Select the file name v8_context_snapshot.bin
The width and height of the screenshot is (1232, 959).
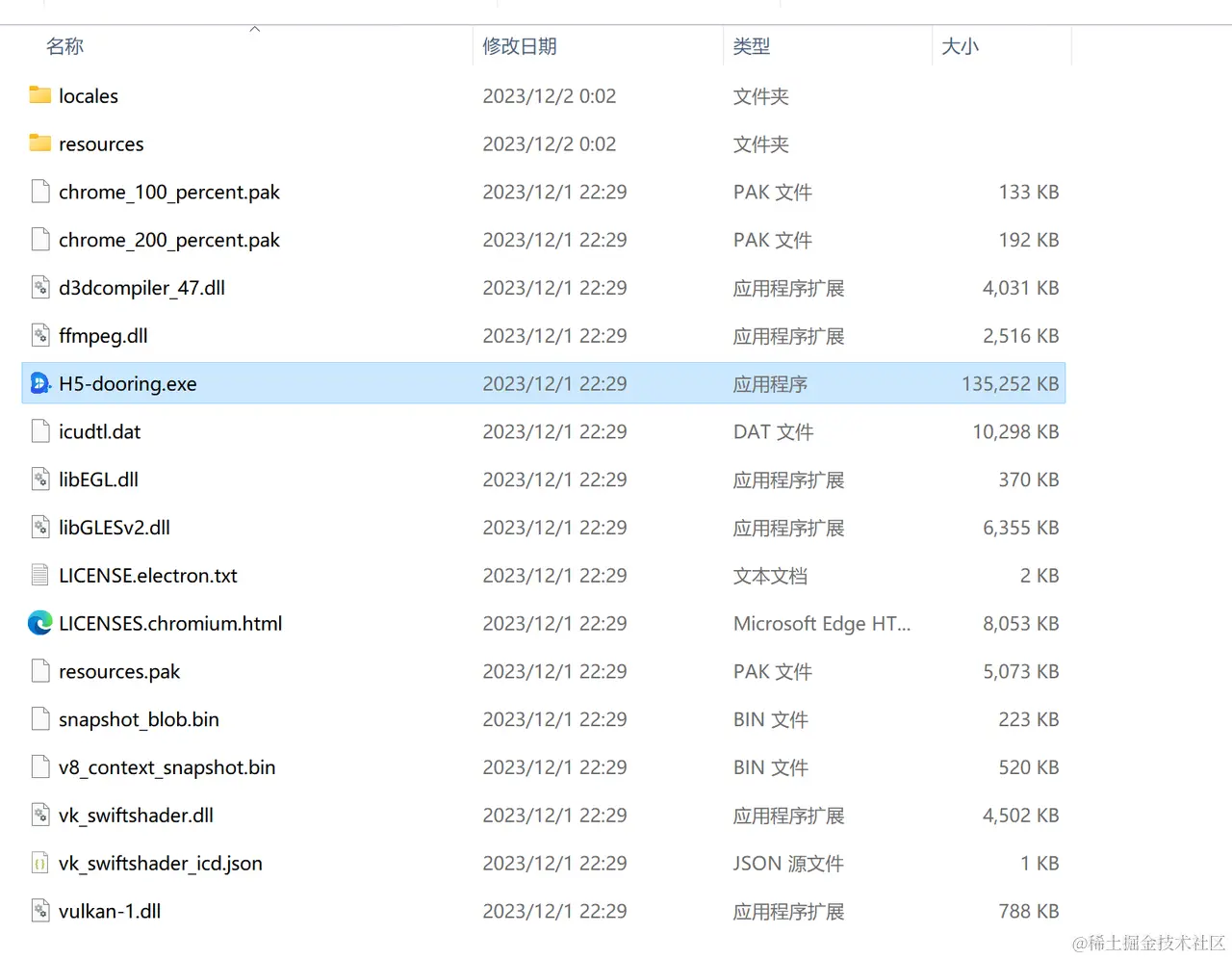click(167, 768)
